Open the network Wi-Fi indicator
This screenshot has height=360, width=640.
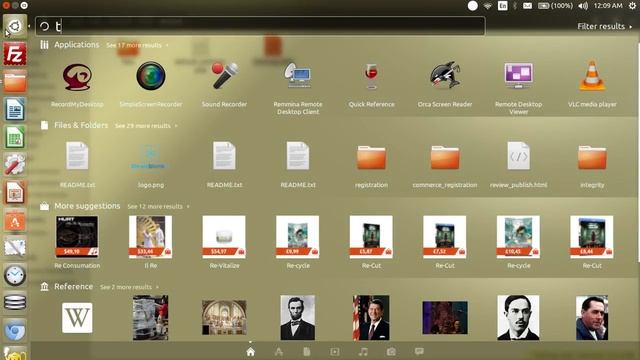487,6
